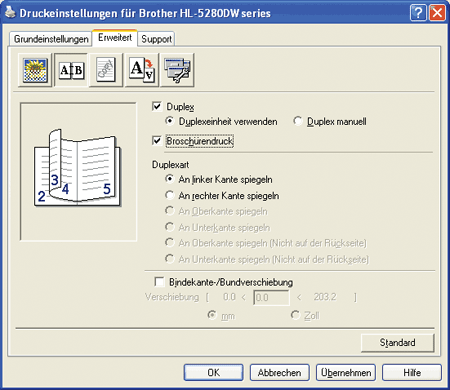Viewport: 450px width, 390px height.
Task: Open the Support tab
Action: tap(156, 39)
